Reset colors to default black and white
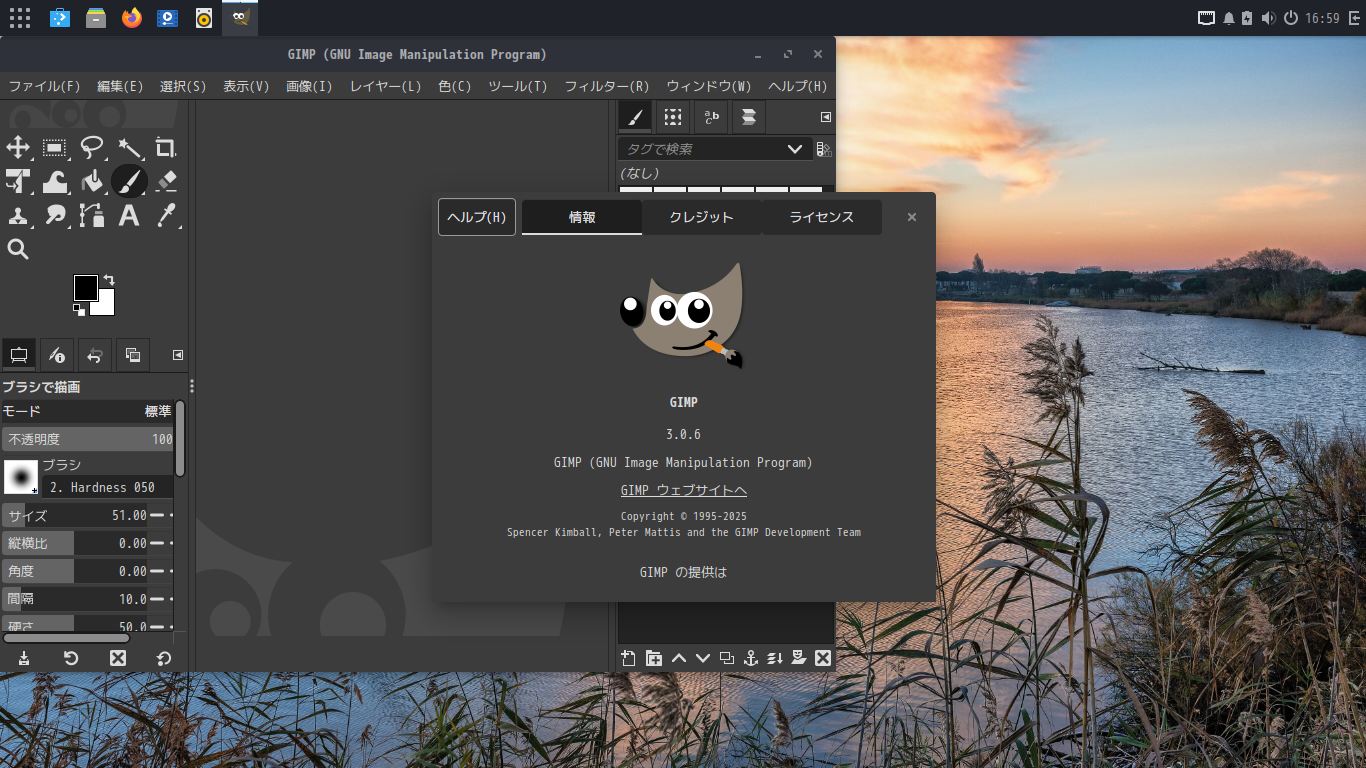 click(x=79, y=310)
